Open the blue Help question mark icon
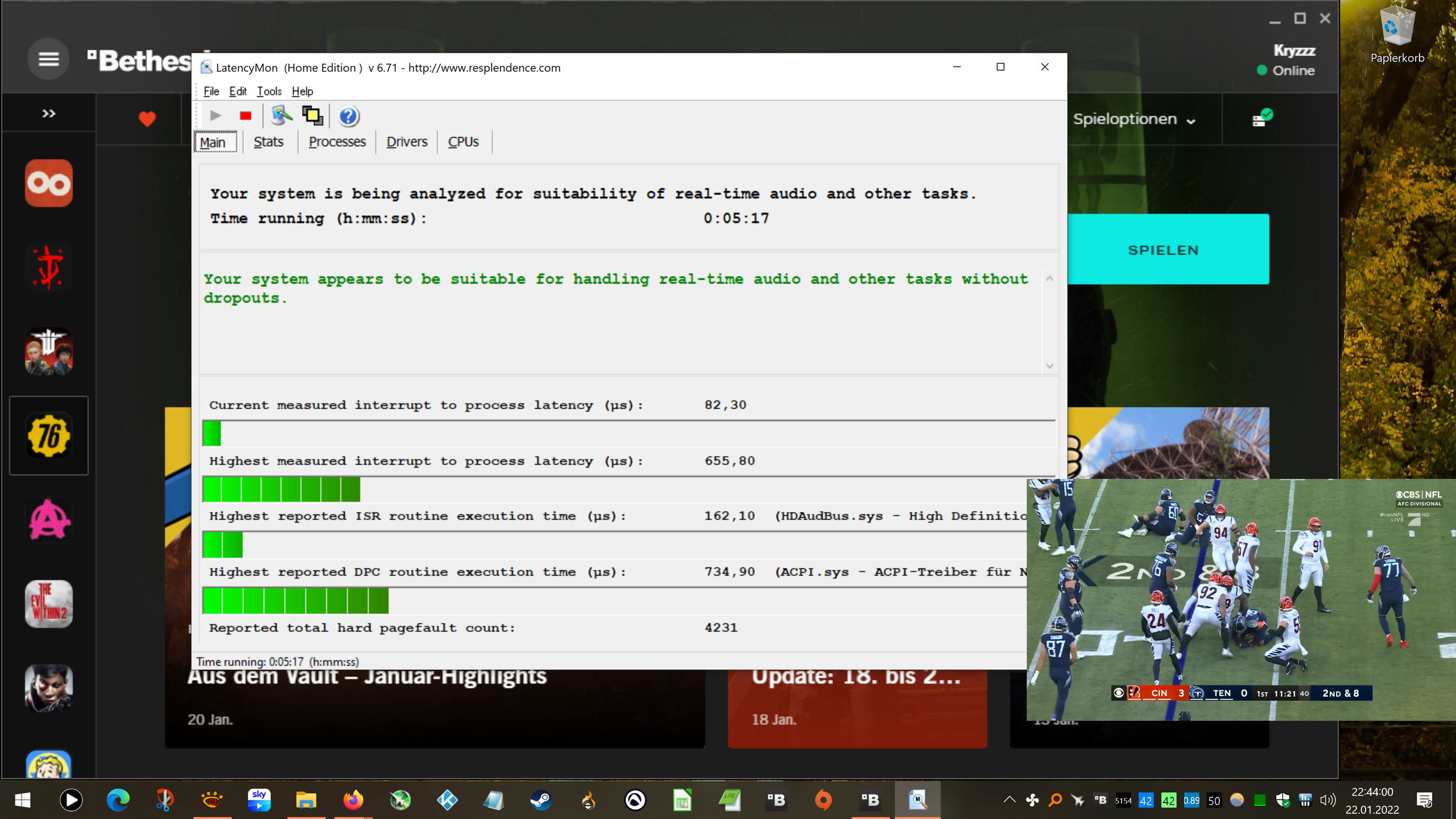 [348, 116]
